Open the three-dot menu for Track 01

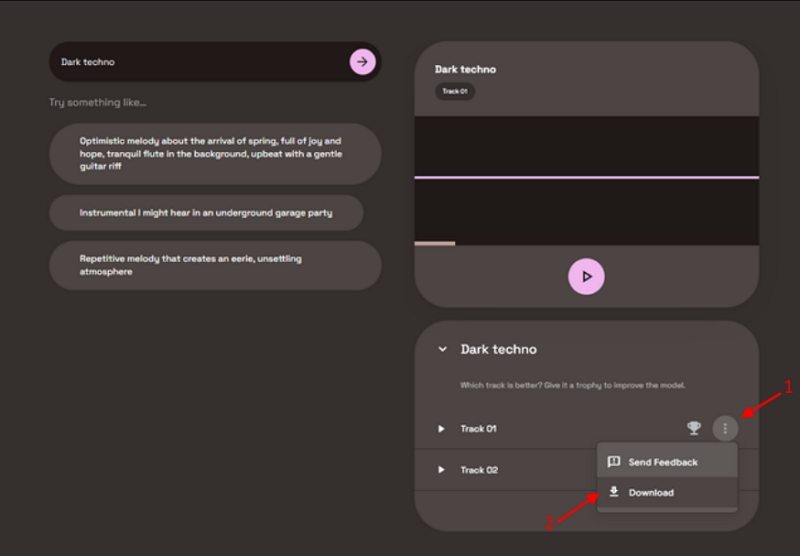coord(725,428)
